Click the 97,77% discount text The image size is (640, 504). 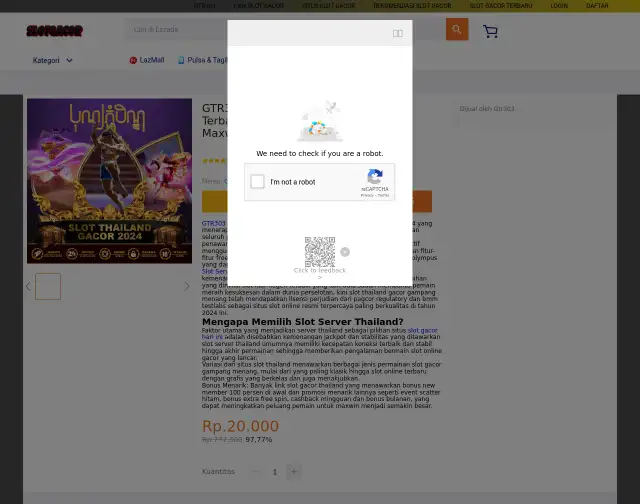(x=259, y=440)
